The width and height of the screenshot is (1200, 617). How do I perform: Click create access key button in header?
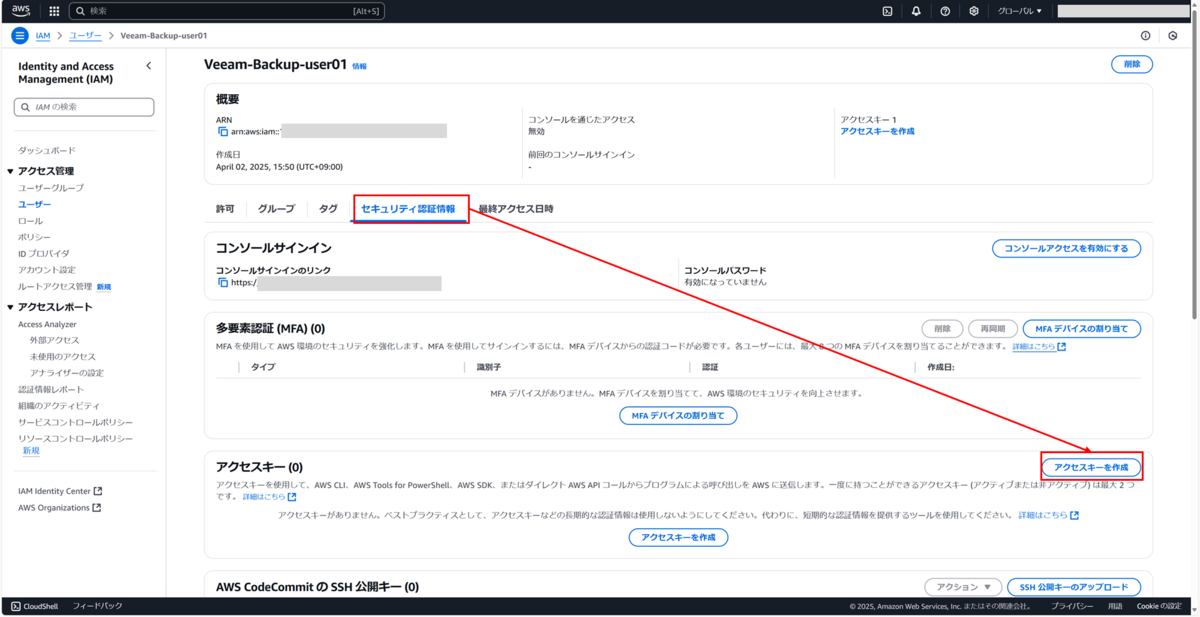tap(1091, 467)
